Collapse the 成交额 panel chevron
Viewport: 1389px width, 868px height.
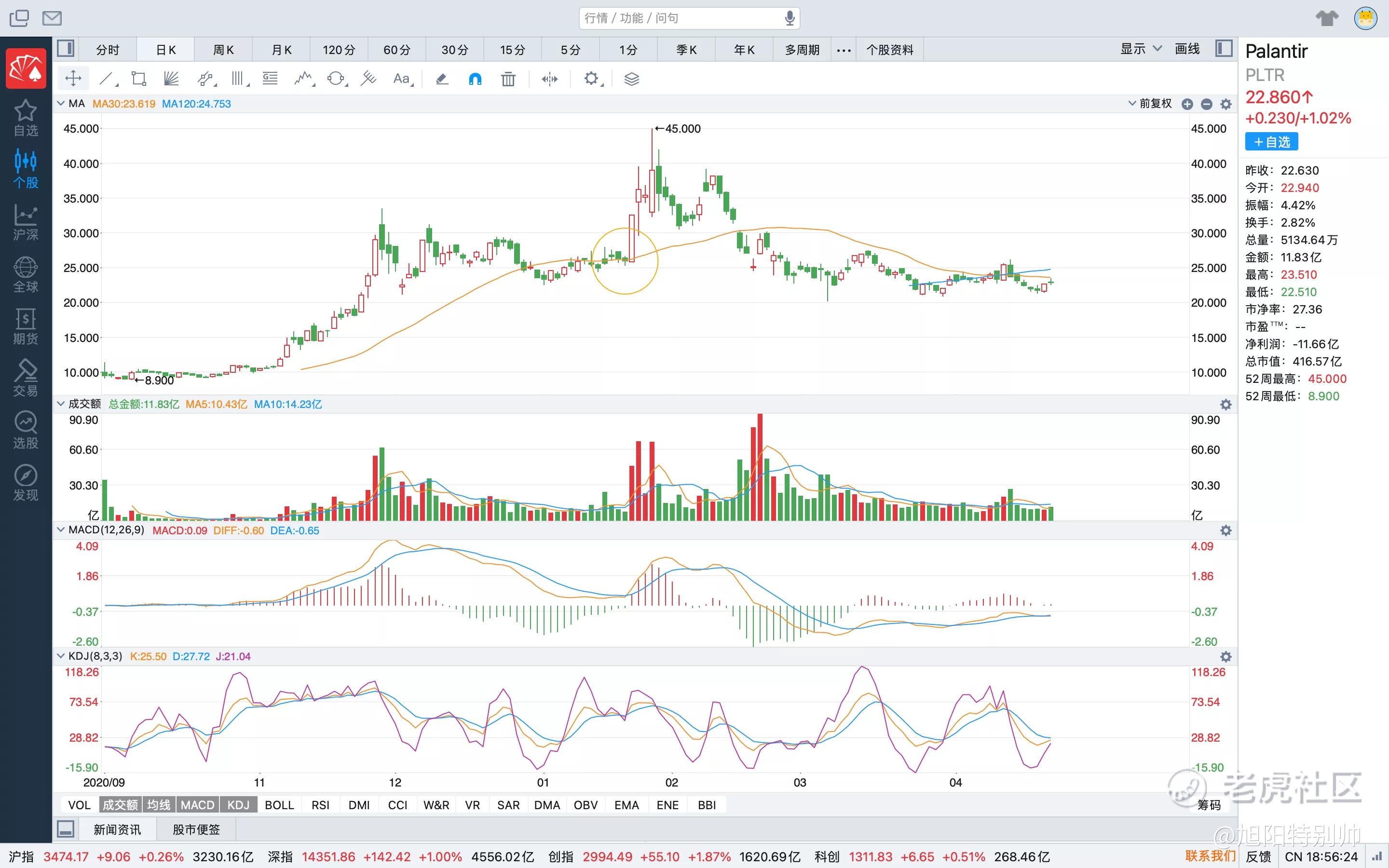pos(61,404)
